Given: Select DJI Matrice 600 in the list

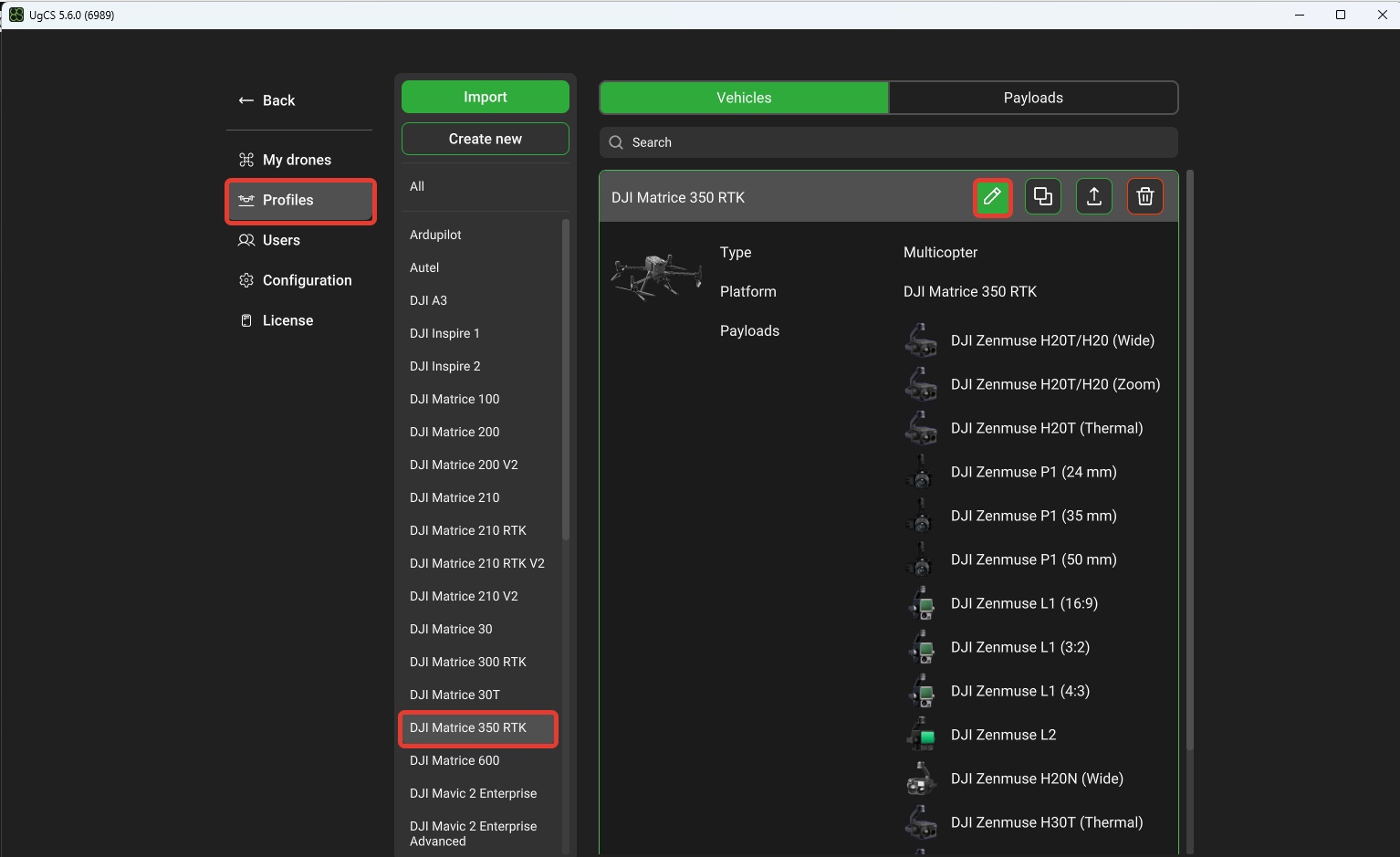Looking at the screenshot, I should pos(482,760).
